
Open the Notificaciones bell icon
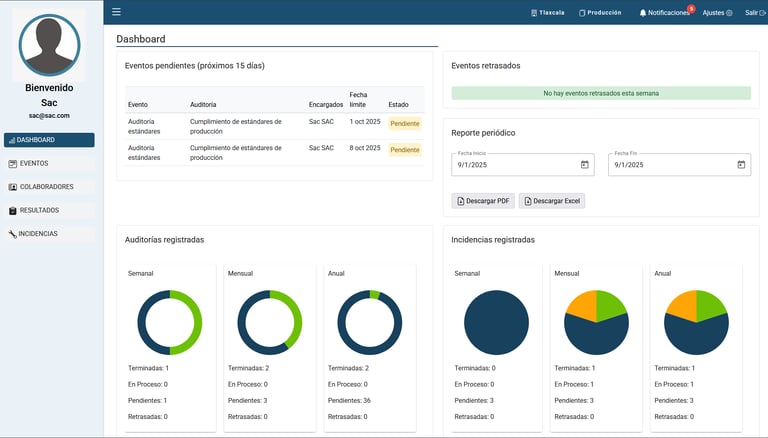pyautogui.click(x=643, y=13)
